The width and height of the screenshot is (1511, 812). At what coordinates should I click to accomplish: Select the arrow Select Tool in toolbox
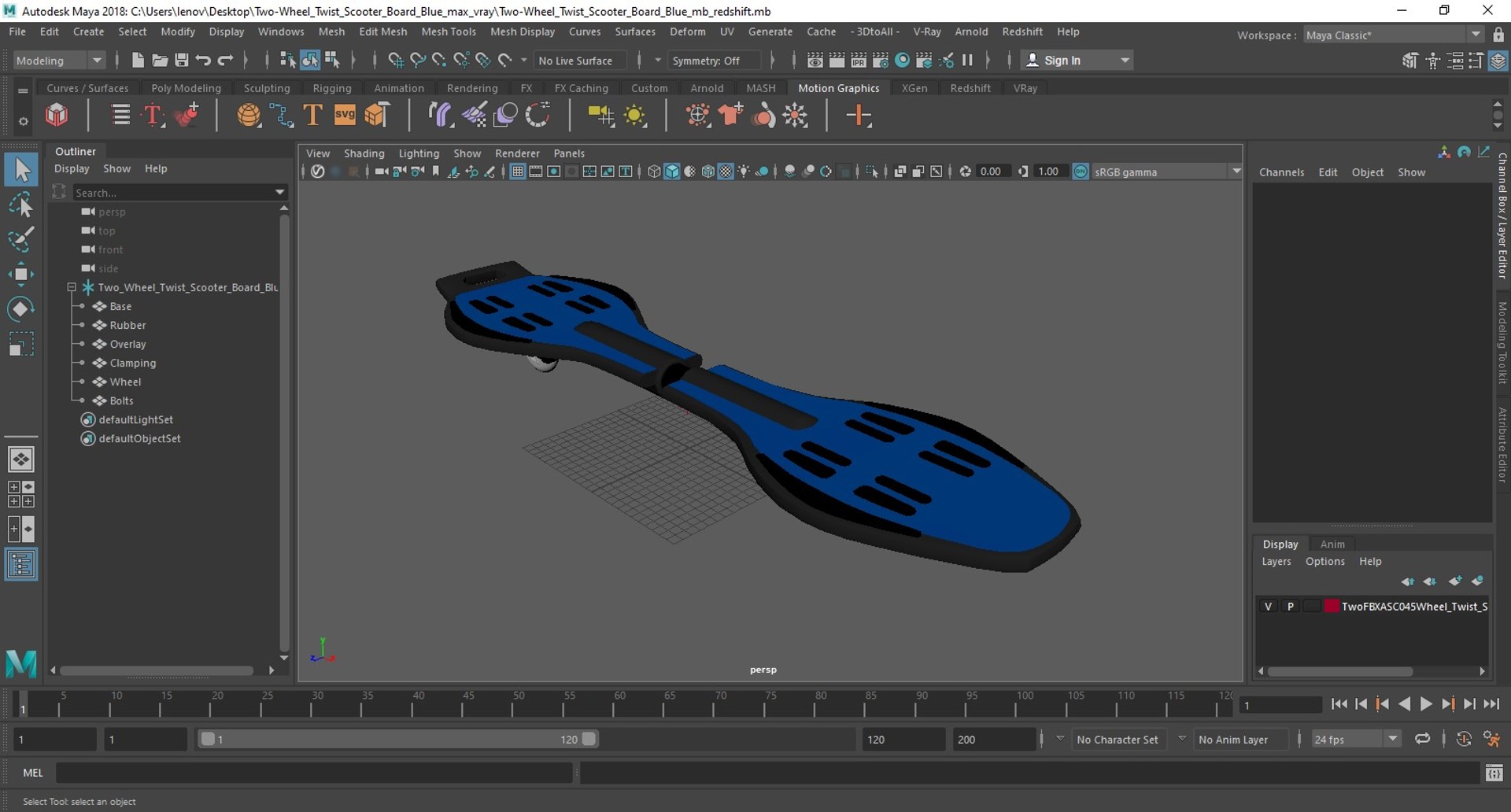pos(21,169)
